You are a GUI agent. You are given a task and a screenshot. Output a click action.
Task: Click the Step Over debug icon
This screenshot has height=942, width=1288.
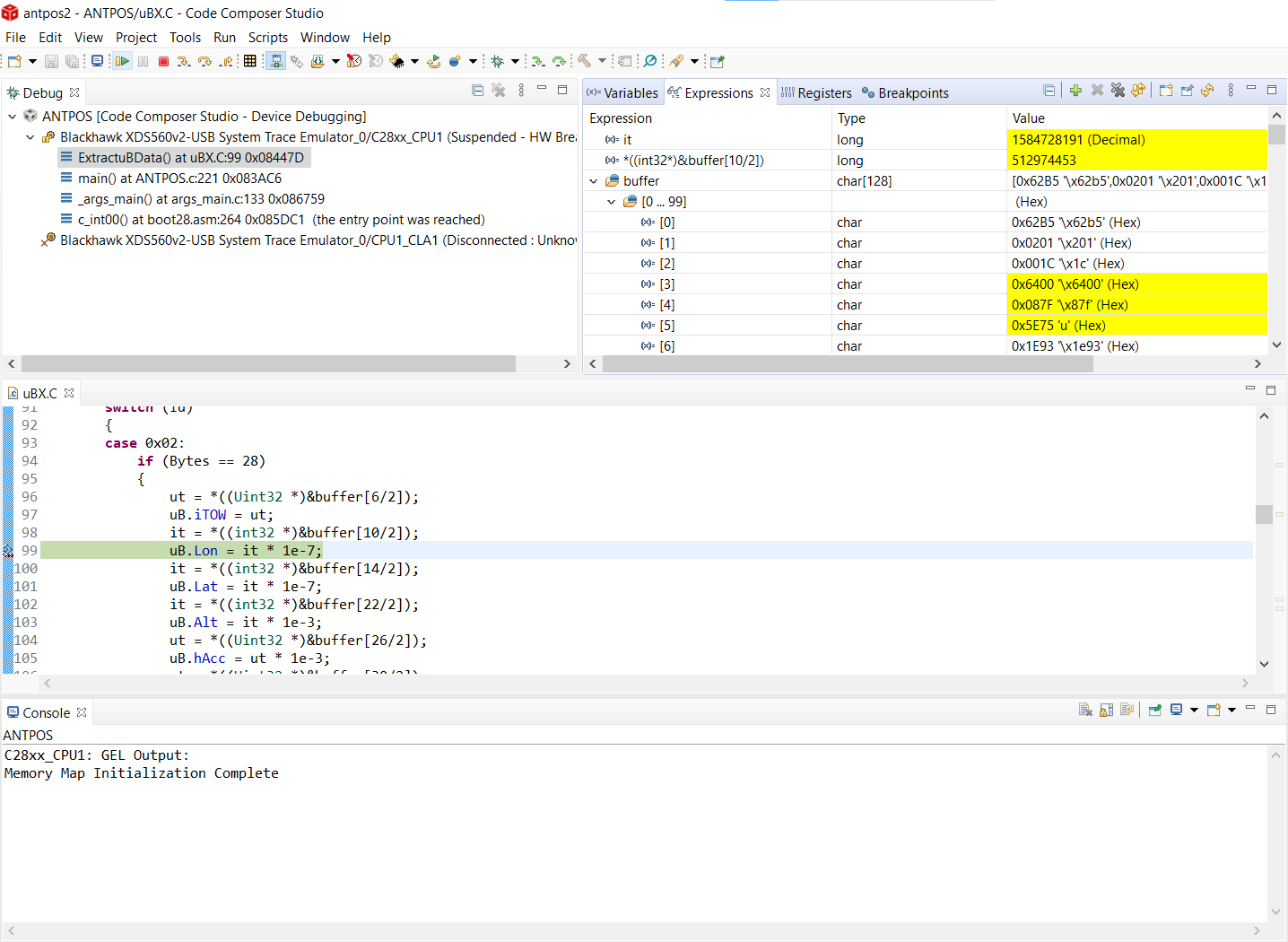pos(205,61)
